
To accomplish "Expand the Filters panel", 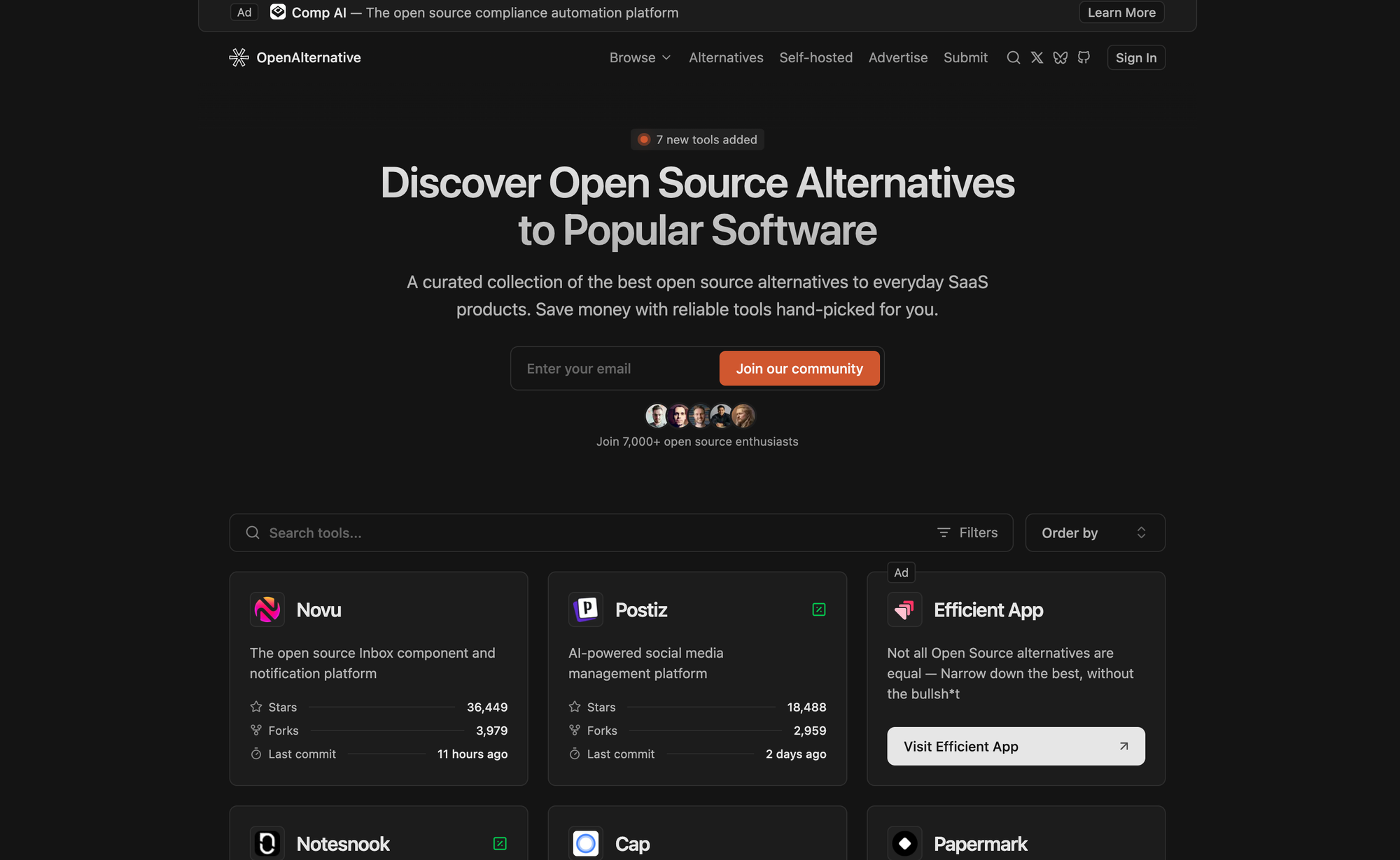I will point(967,533).
